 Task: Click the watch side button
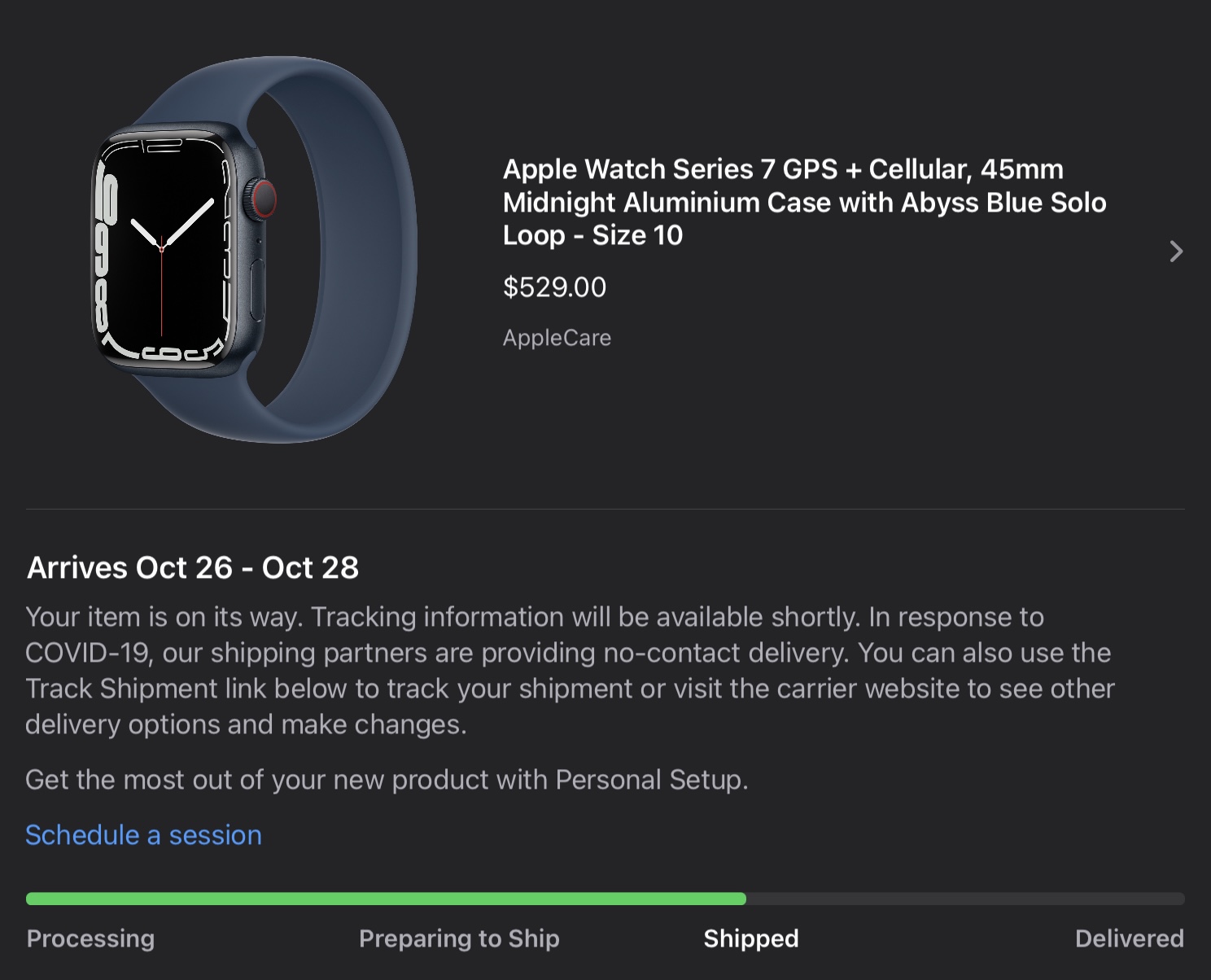pos(257,291)
